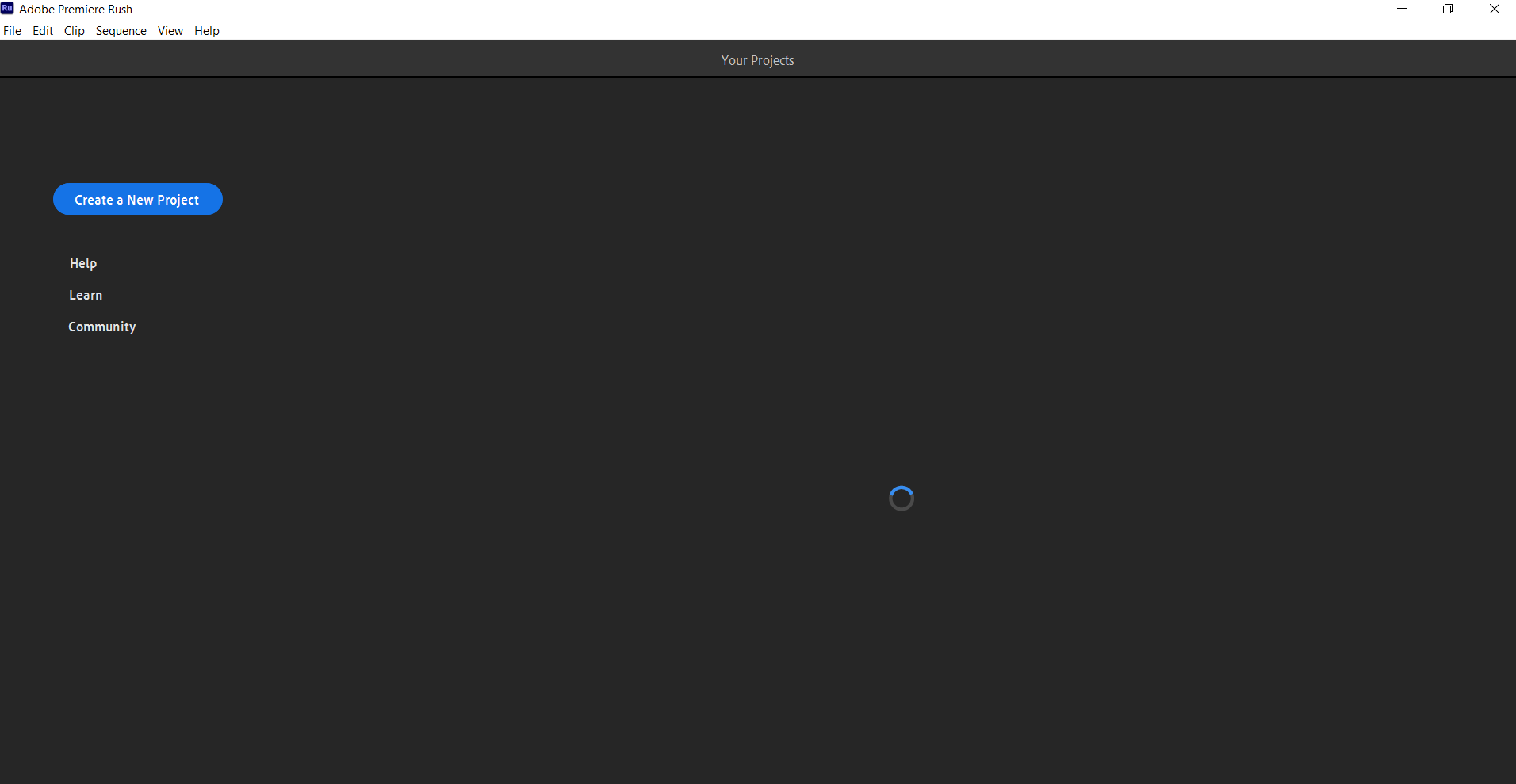Open the File menu
1516x784 pixels.
[13, 31]
